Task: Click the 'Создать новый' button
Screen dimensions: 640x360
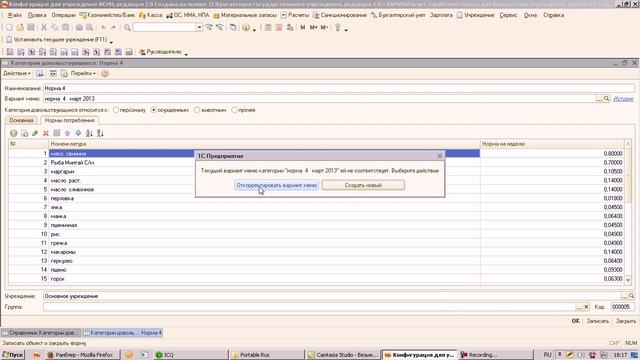Action: pos(363,185)
